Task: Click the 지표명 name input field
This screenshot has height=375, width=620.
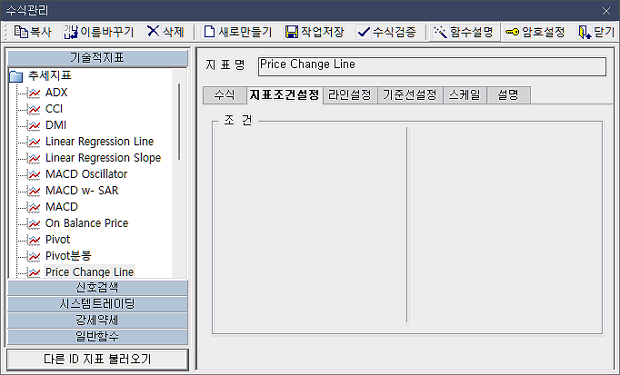Action: point(432,66)
